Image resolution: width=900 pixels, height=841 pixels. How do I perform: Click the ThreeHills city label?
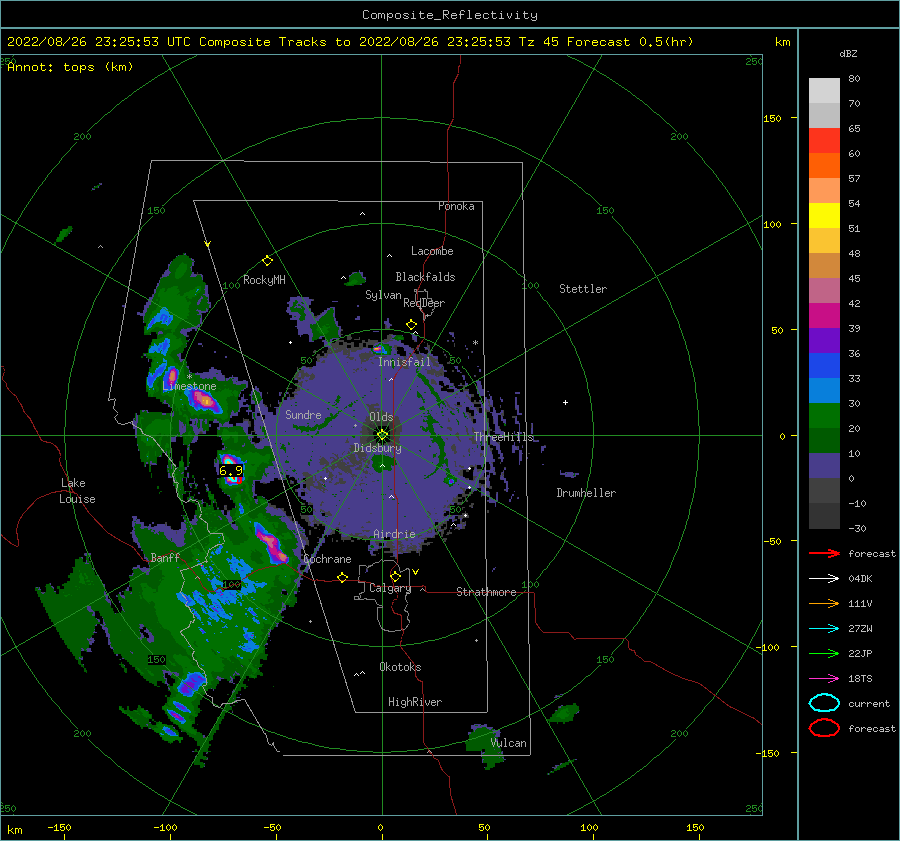504,437
